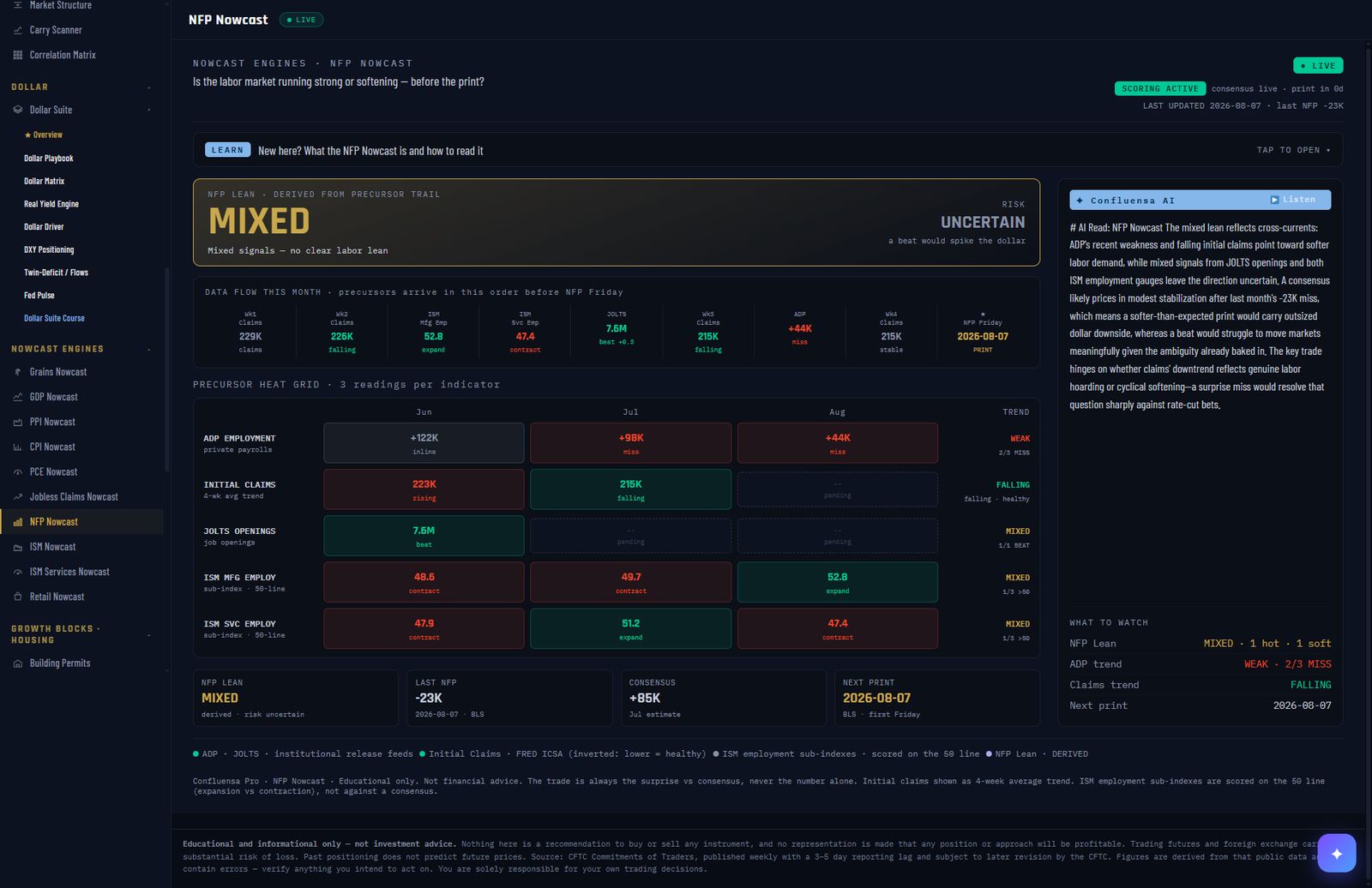Viewport: 1372px width, 888px height.
Task: Select the Correlation Matrix grid icon
Action: [18, 55]
